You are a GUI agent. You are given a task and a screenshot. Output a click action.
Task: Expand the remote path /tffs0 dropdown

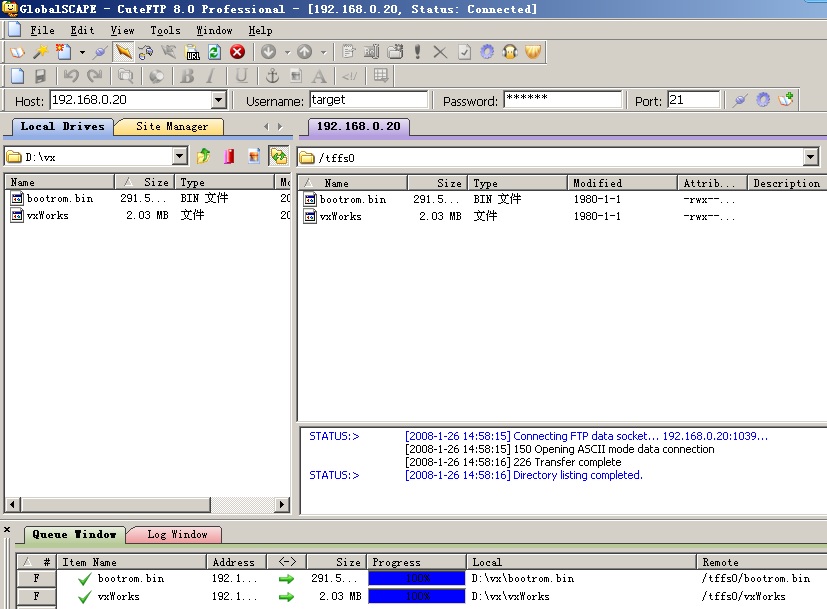[x=811, y=157]
